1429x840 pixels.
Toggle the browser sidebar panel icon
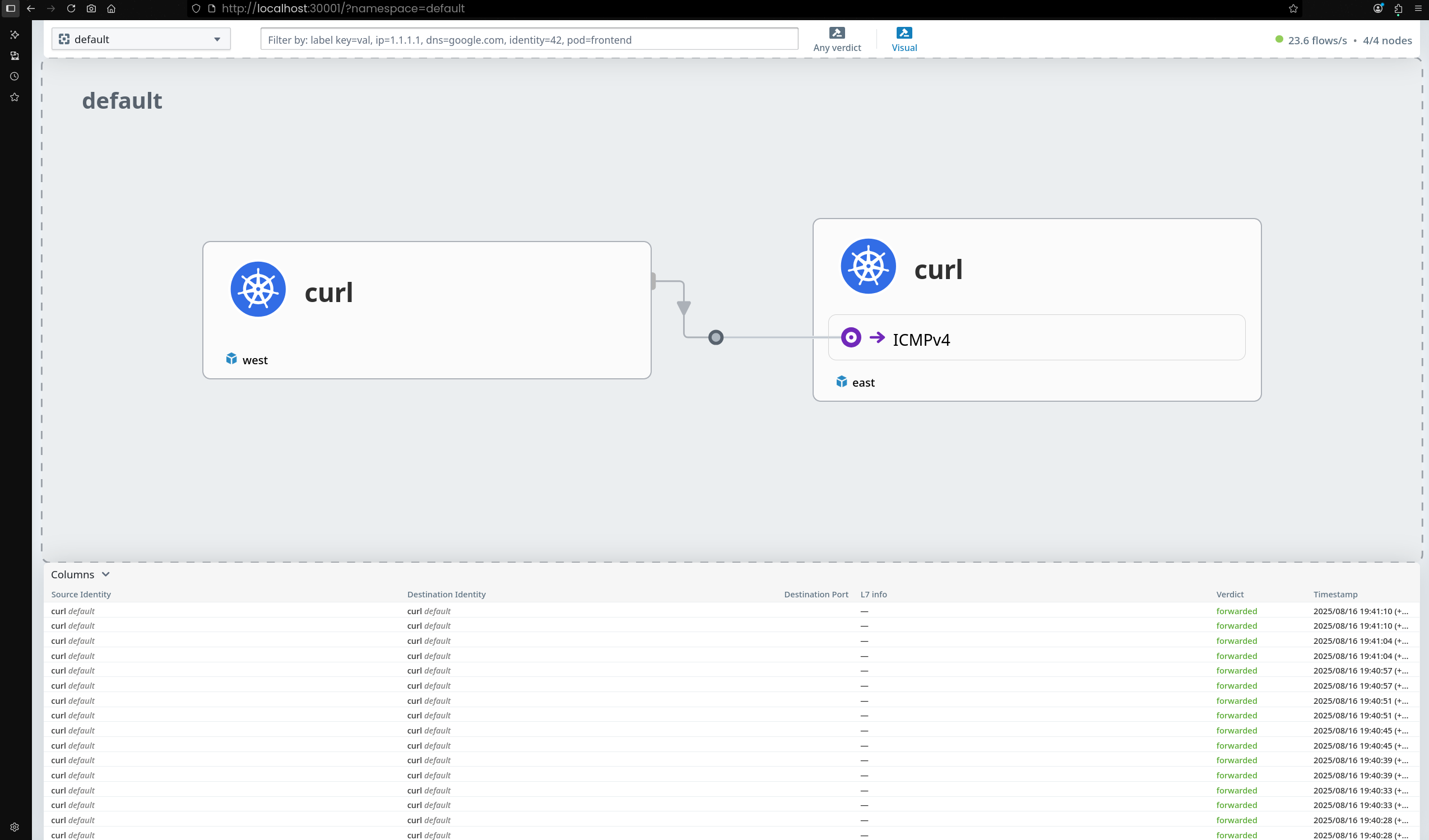(11, 8)
